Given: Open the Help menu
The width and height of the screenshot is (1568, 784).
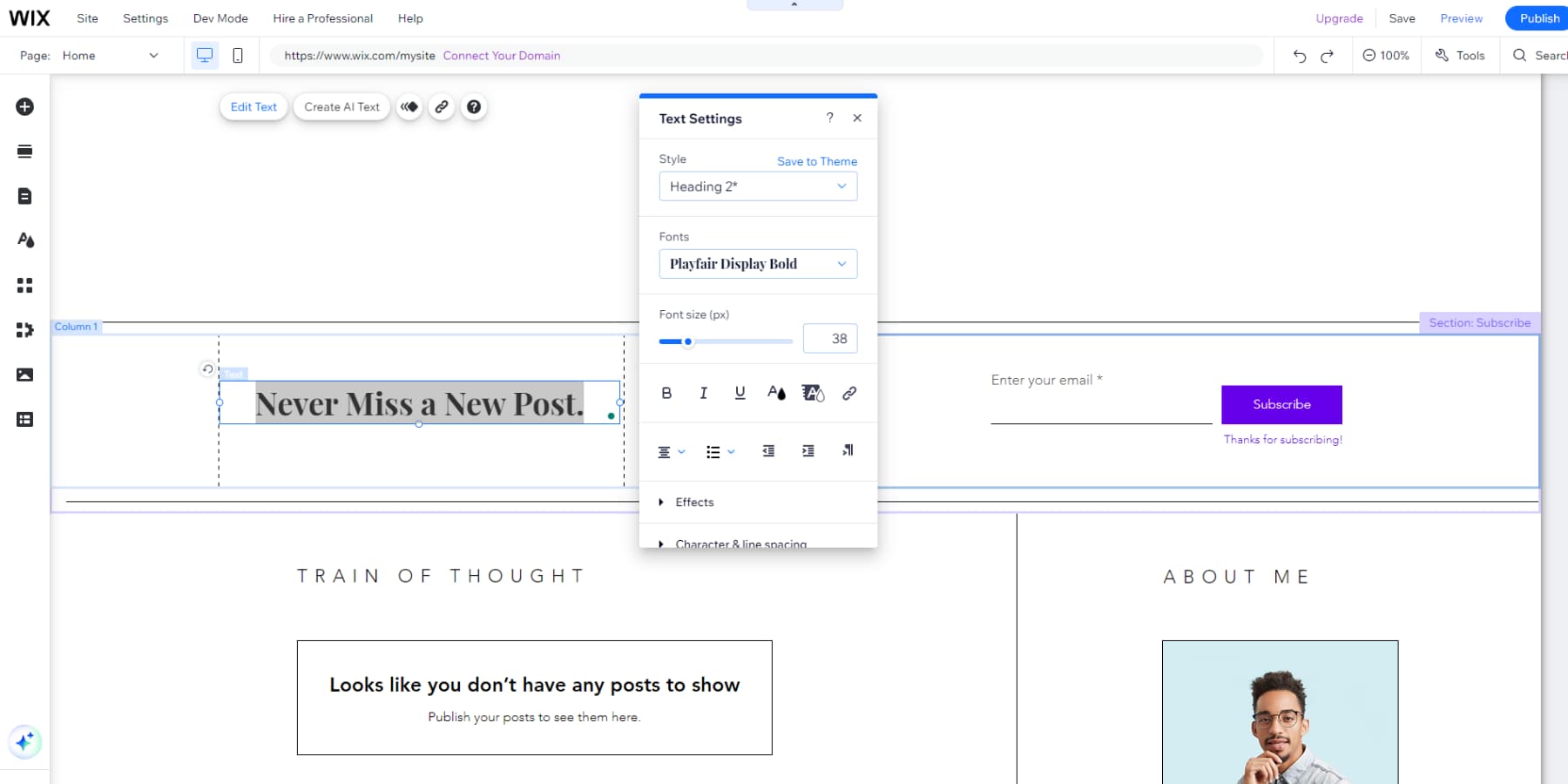Looking at the screenshot, I should (409, 17).
